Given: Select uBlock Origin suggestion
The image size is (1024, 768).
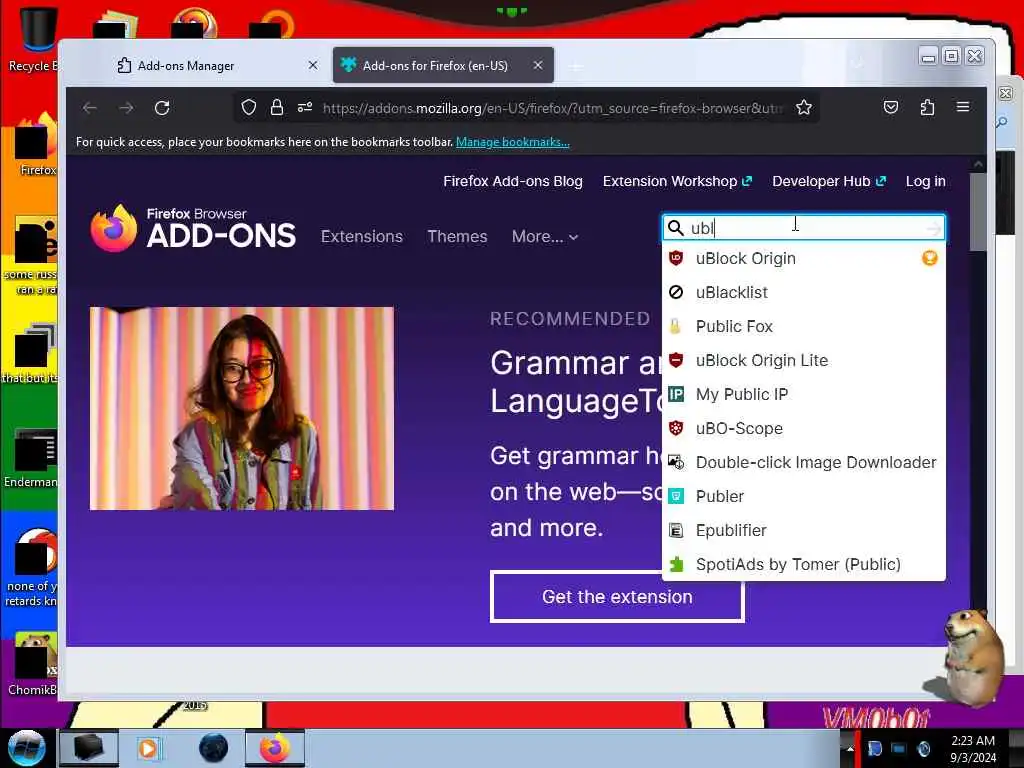Looking at the screenshot, I should [x=804, y=258].
